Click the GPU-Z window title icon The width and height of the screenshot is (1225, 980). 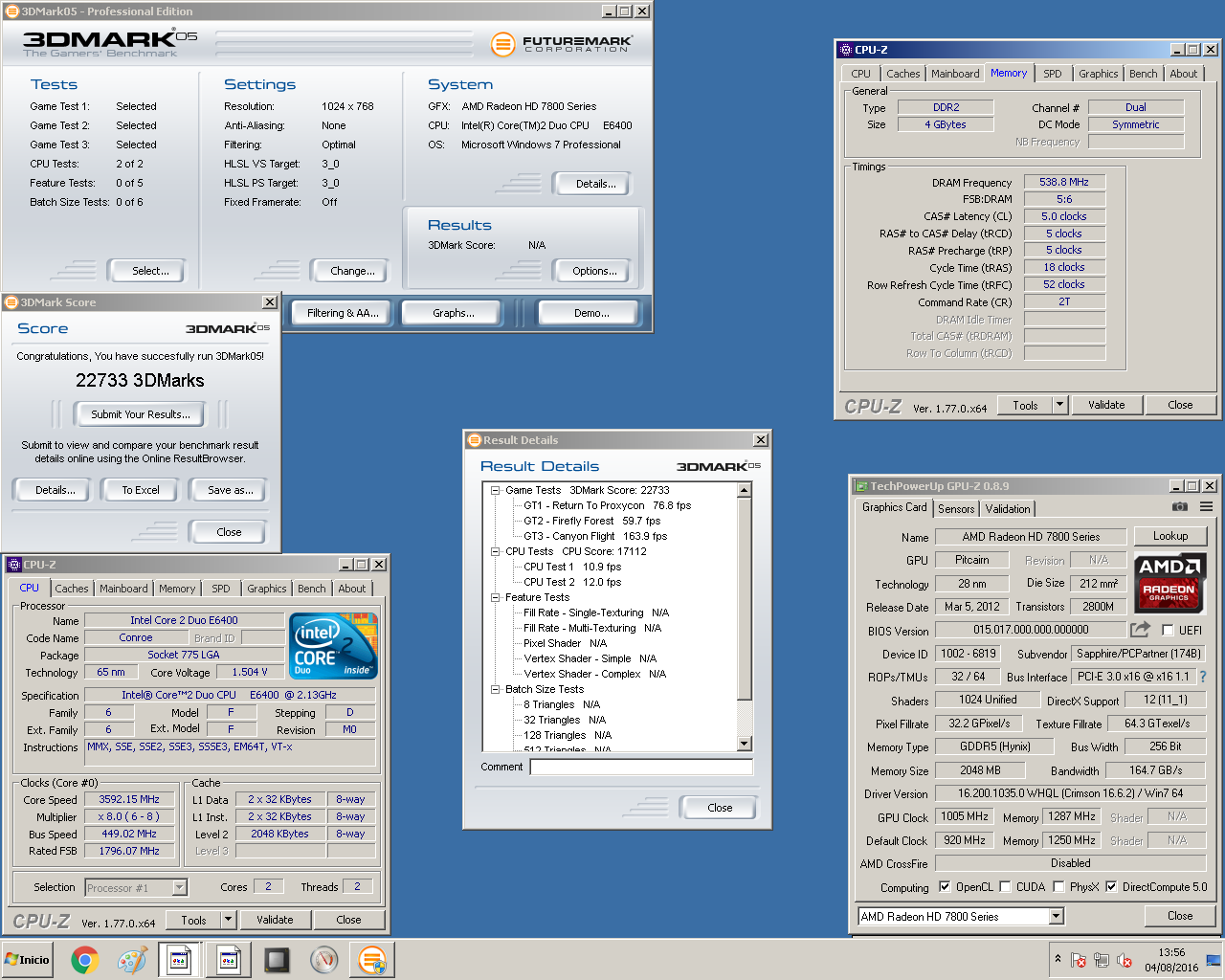(x=861, y=486)
